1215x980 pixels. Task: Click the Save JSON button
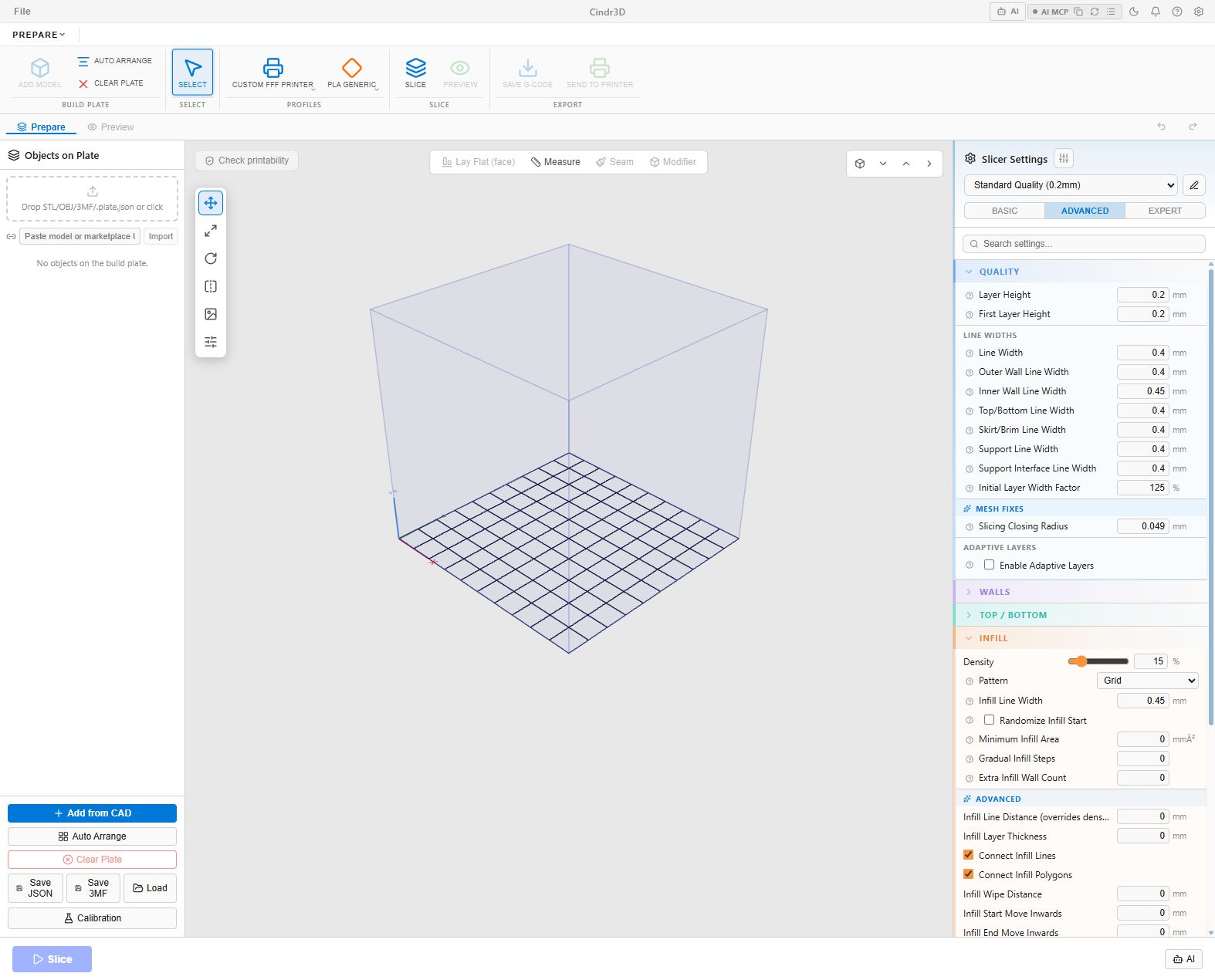36,888
